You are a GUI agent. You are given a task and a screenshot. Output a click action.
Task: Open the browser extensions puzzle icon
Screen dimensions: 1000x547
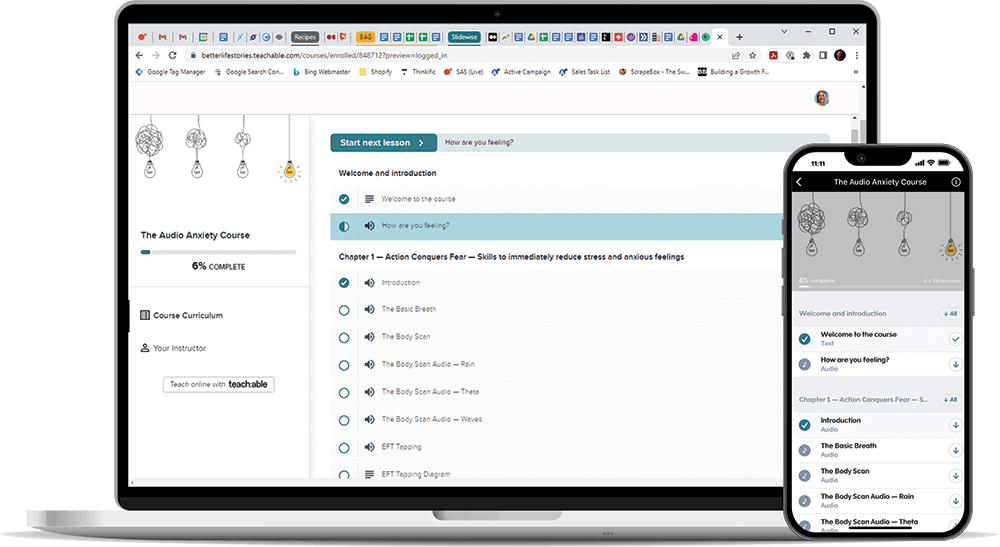click(x=806, y=56)
